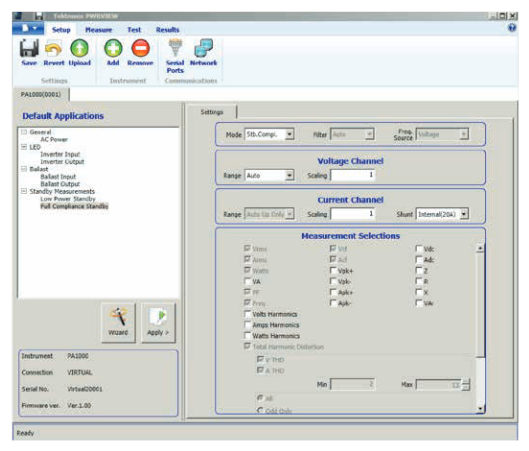Viewport: 529px width, 451px height.
Task: Open the Shunt dropdown
Action: 465,214
